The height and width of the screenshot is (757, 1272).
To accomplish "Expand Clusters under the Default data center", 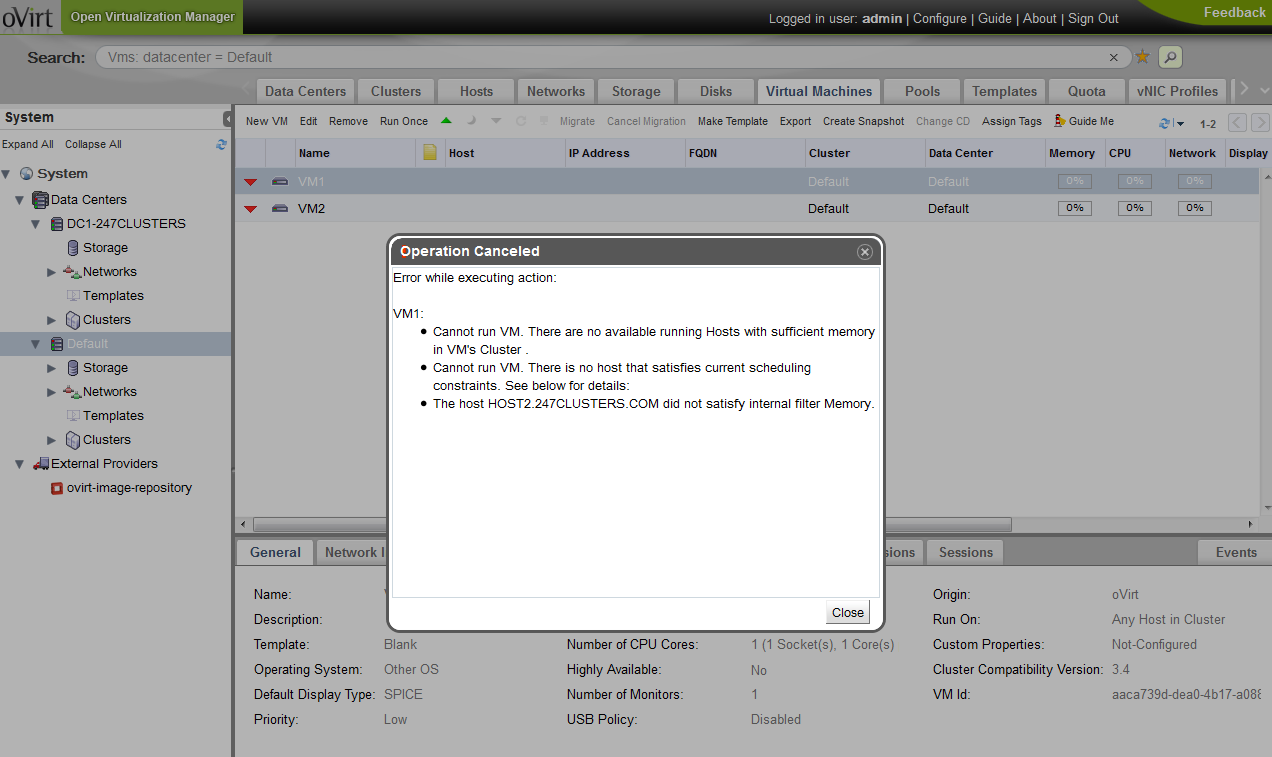I will (52, 440).
